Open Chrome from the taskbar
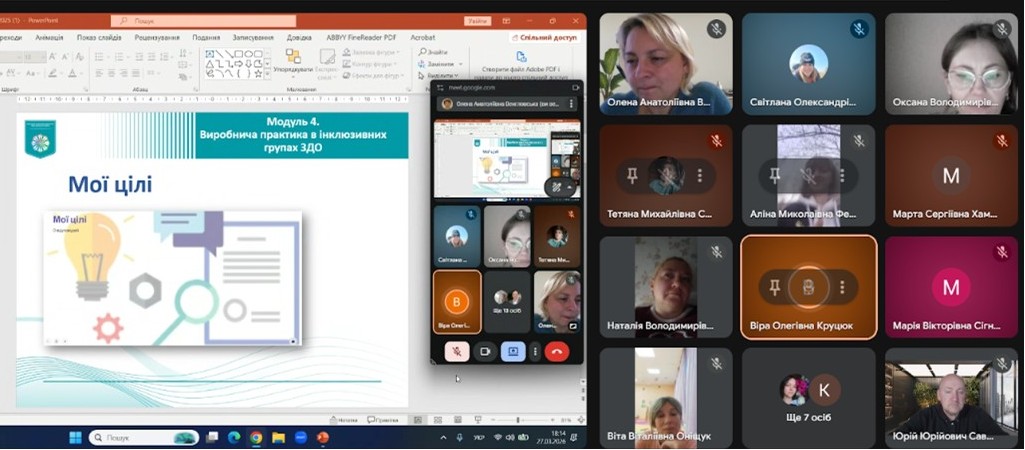This screenshot has width=1025, height=450. tap(256, 437)
